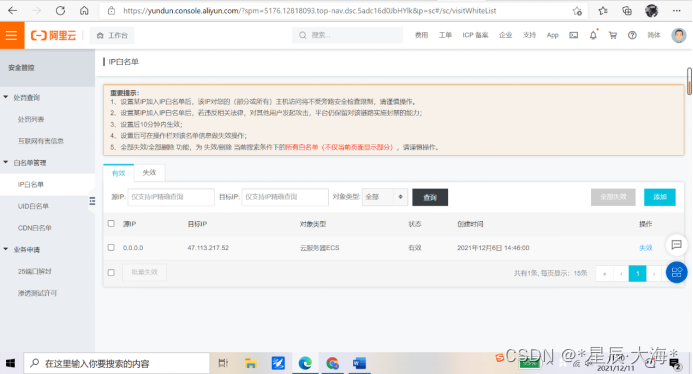Collapse the 白名单管理 section
This screenshot has height=374, width=693.
coord(6,163)
